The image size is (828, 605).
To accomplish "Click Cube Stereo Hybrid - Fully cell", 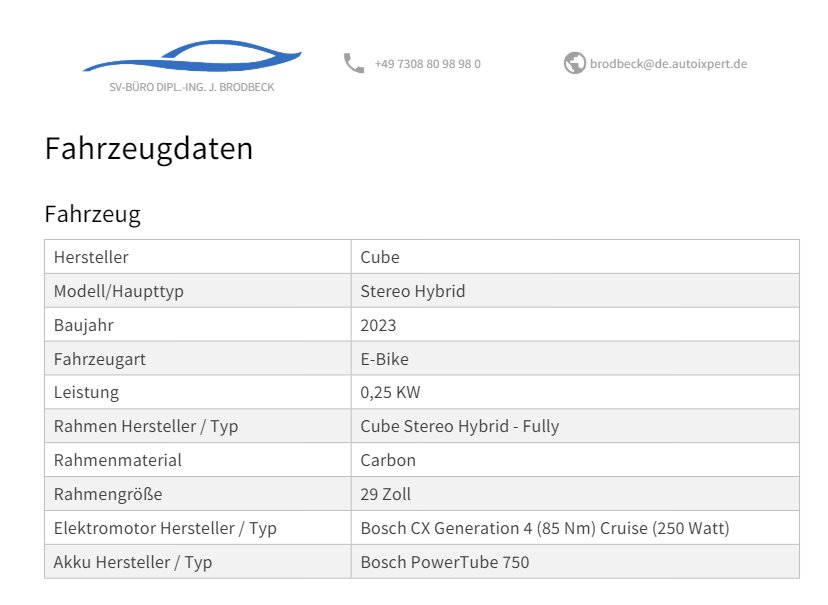I will tap(575, 426).
